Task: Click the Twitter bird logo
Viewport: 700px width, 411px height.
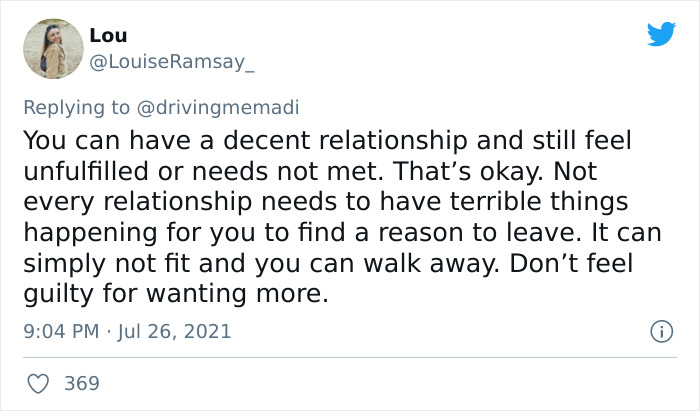Action: tap(661, 33)
